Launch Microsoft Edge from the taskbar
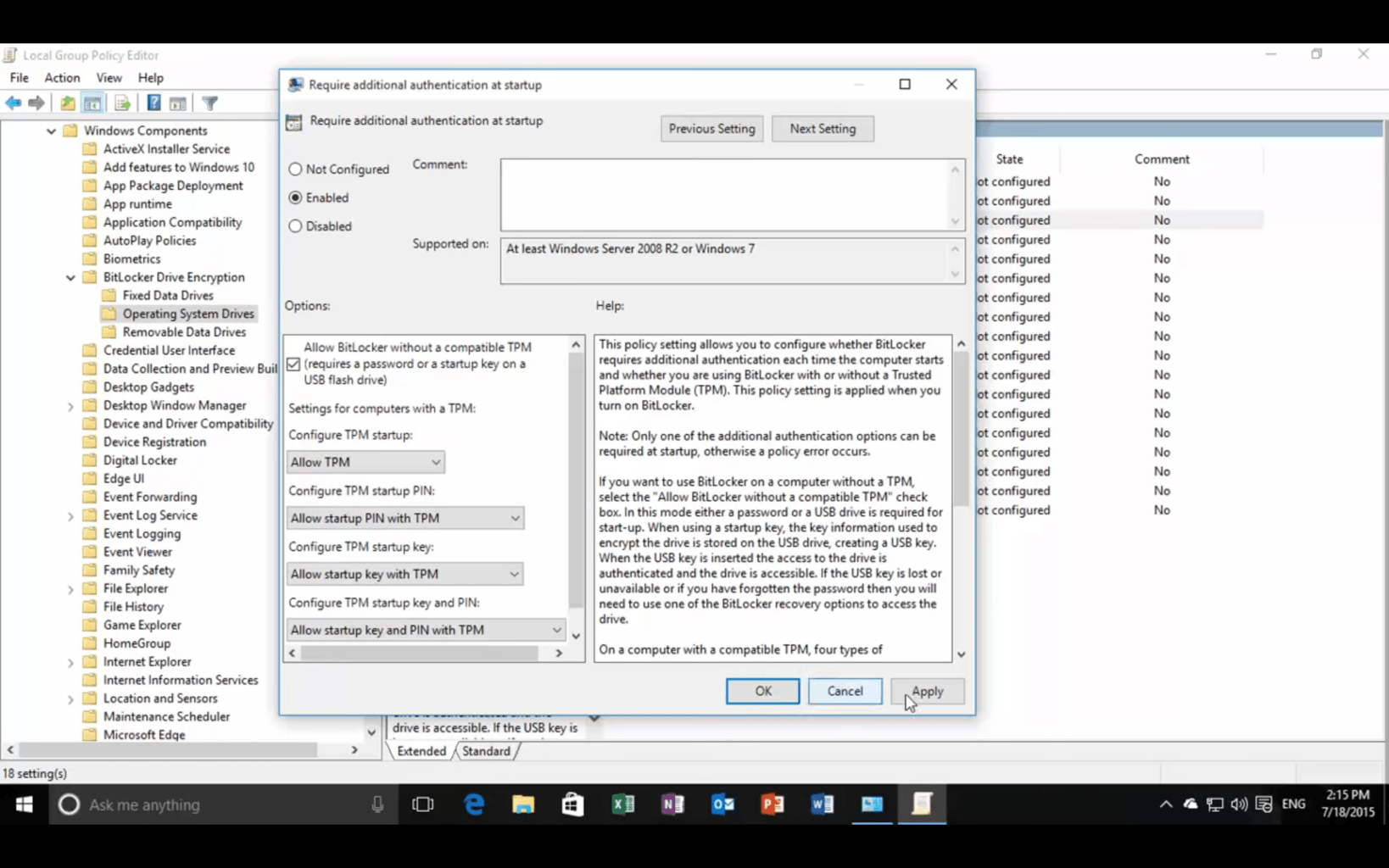Screen dimensions: 1389x868 (473, 804)
